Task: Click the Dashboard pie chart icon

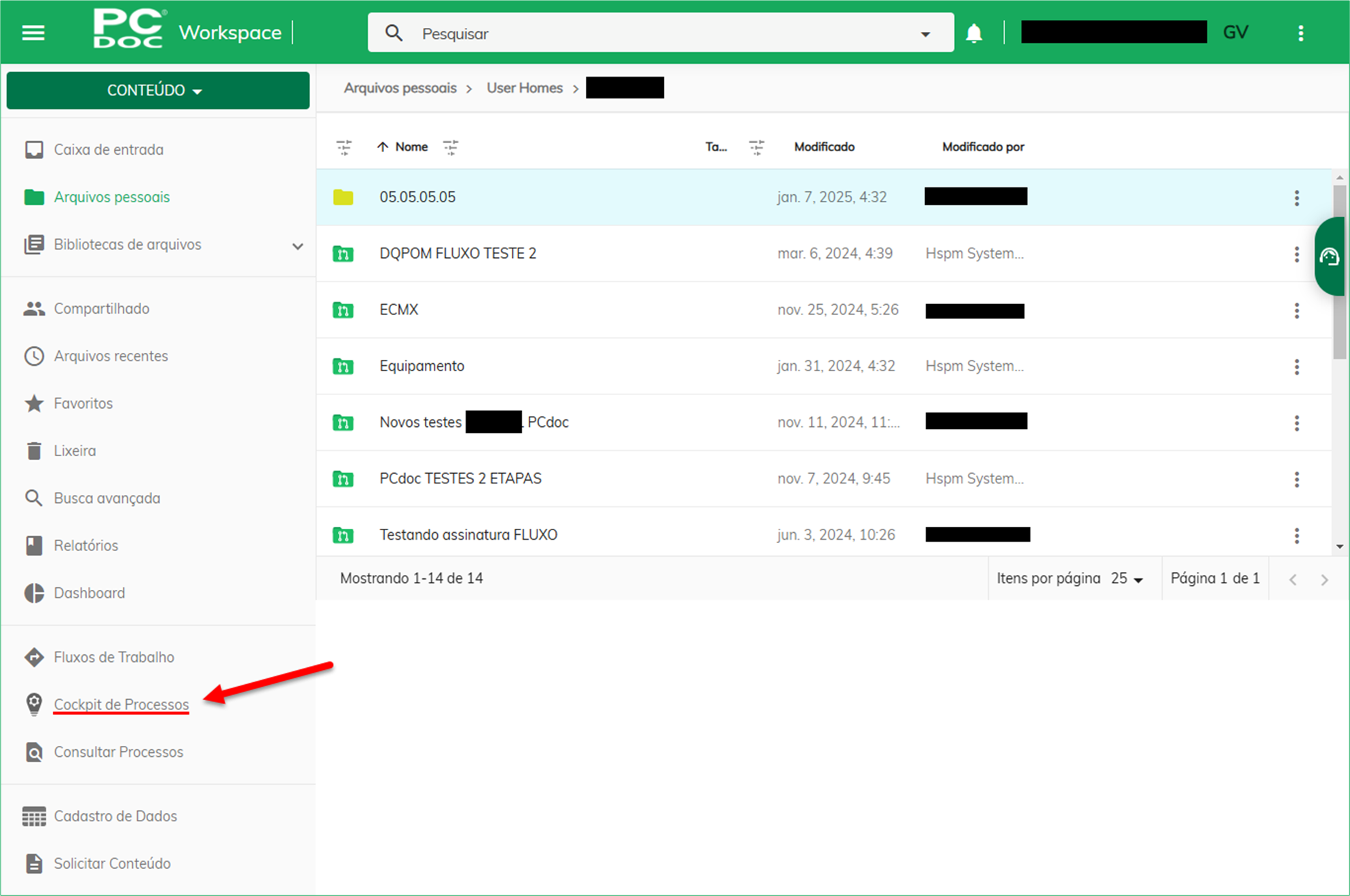Action: click(34, 593)
